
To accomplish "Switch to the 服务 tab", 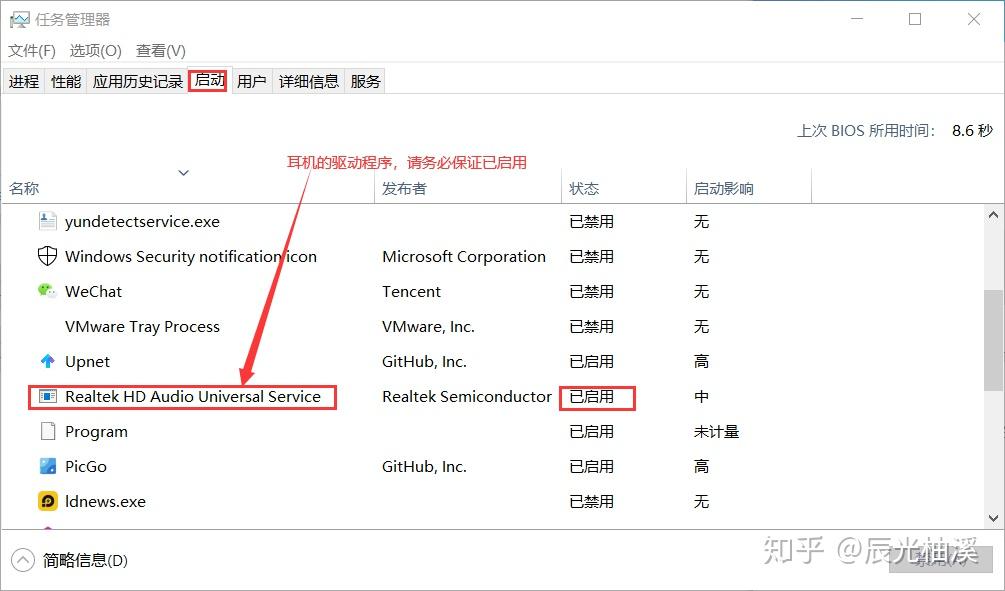I will [x=365, y=81].
